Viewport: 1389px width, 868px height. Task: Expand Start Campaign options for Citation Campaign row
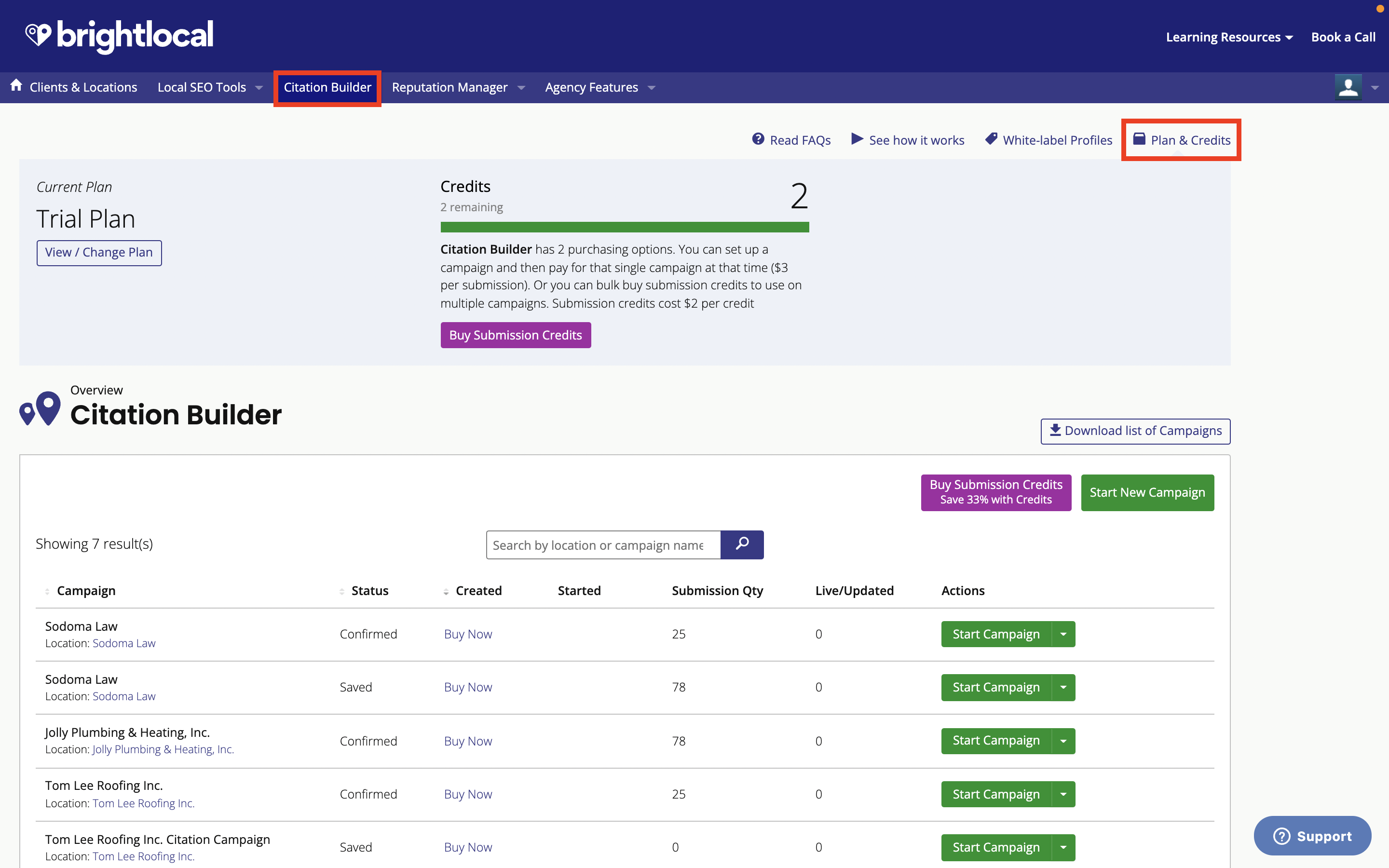click(x=1063, y=847)
